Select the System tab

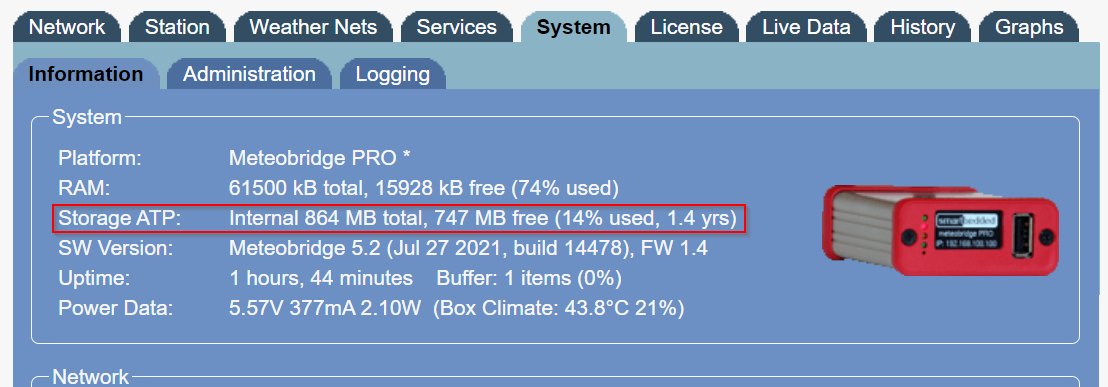pos(574,28)
